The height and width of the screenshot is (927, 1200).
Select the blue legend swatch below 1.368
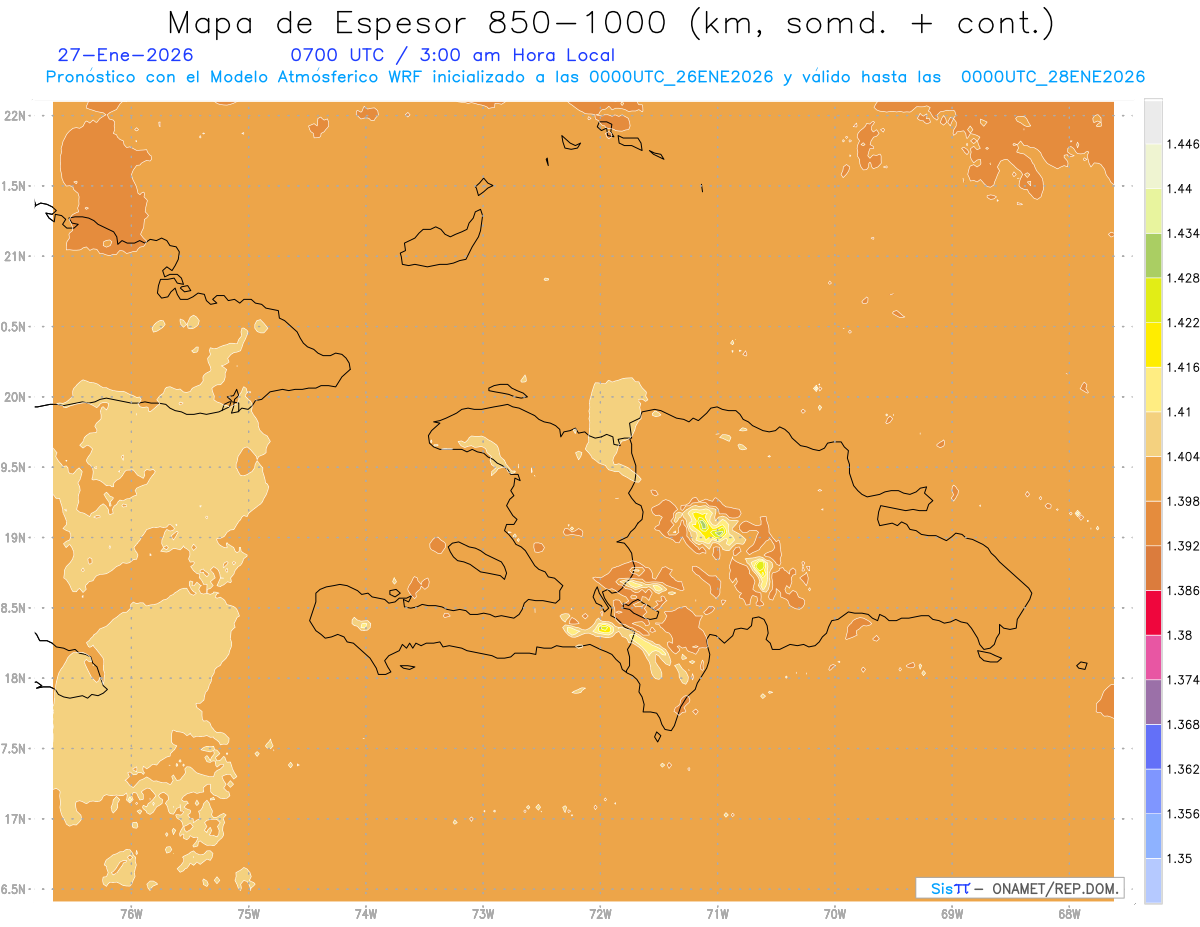click(x=1152, y=747)
